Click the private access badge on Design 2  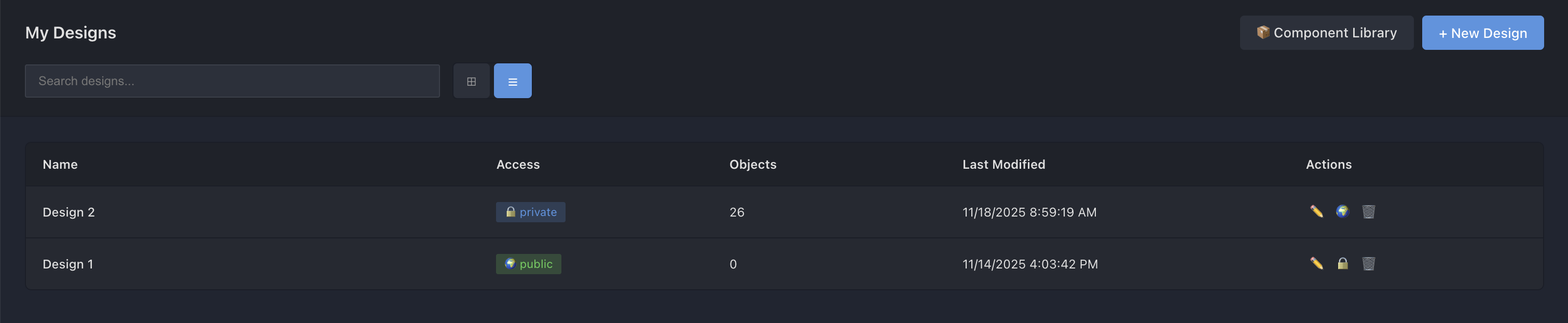530,212
